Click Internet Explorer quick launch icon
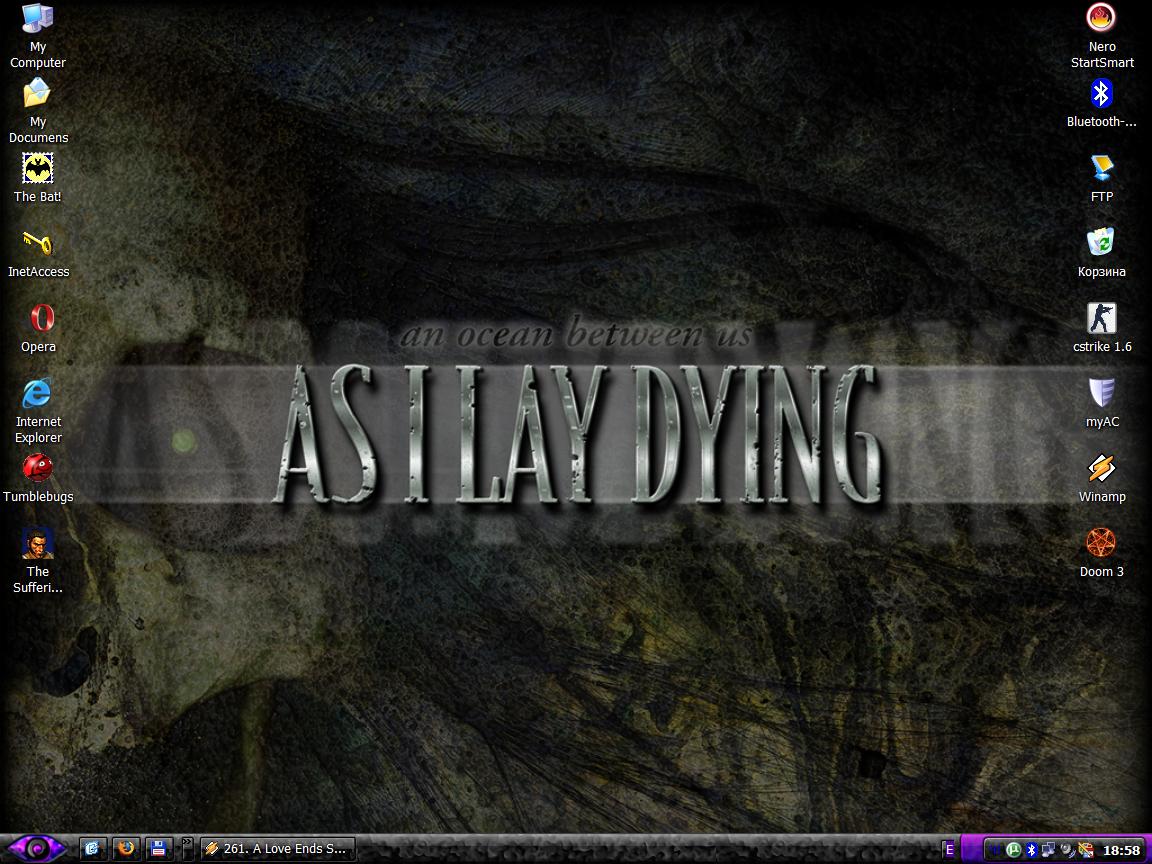 (x=93, y=849)
